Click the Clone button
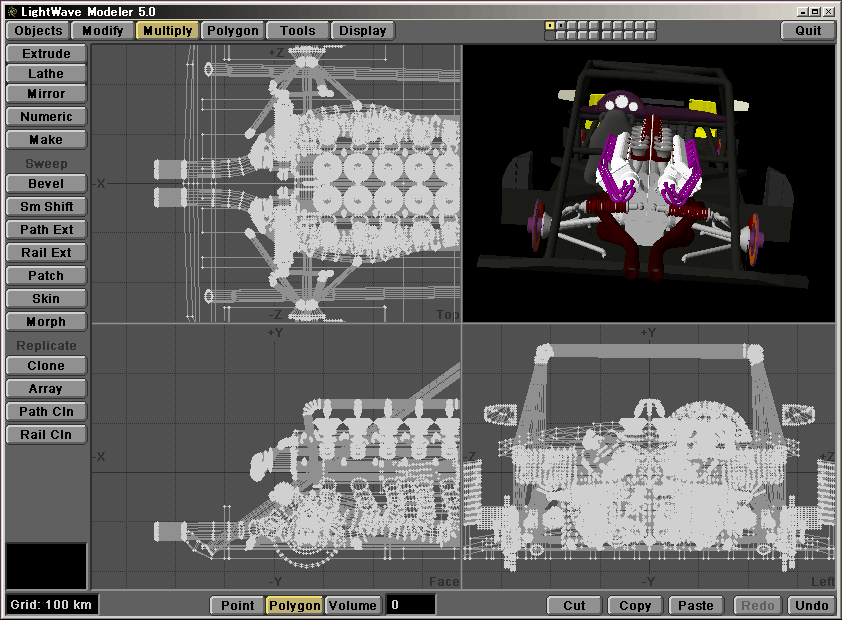Viewport: 842px width, 620px height. (x=46, y=365)
